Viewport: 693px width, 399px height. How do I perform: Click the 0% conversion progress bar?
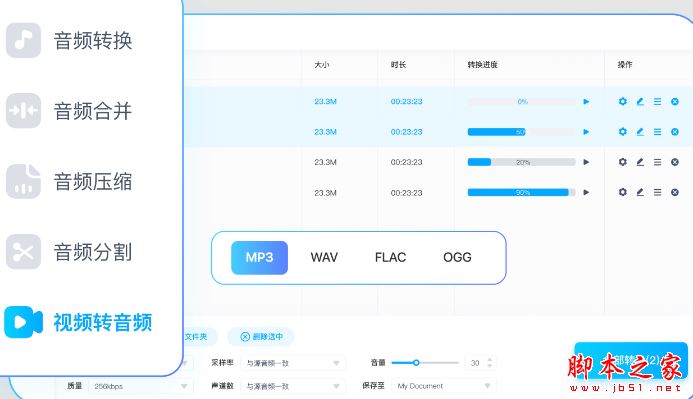522,102
